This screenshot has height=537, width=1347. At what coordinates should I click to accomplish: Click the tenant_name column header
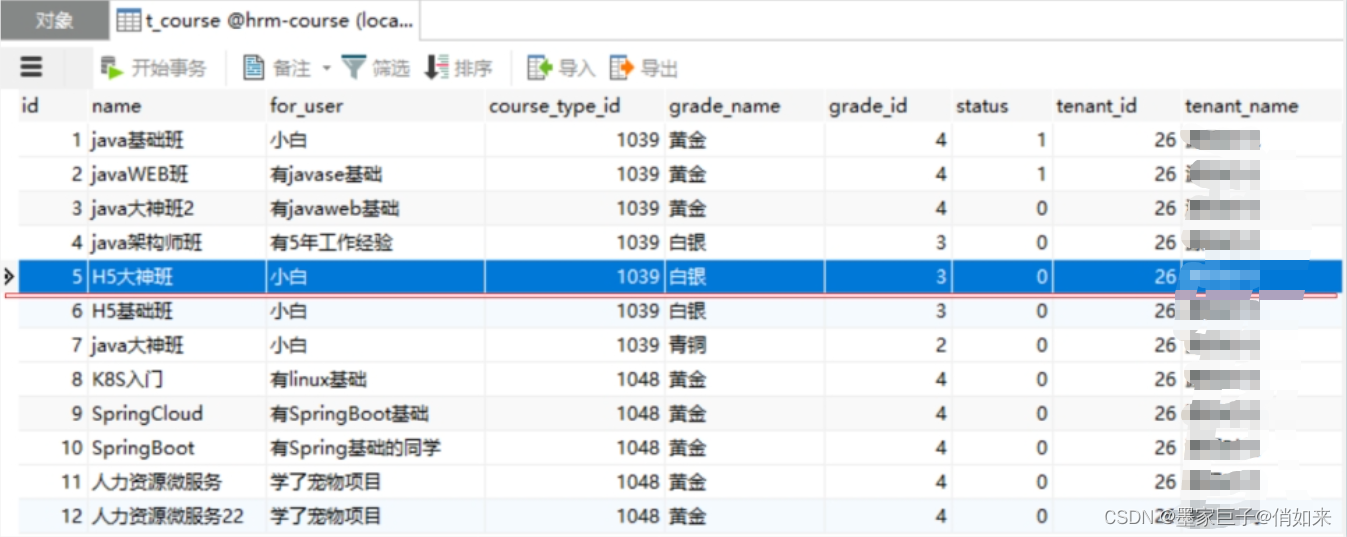pyautogui.click(x=1260, y=106)
